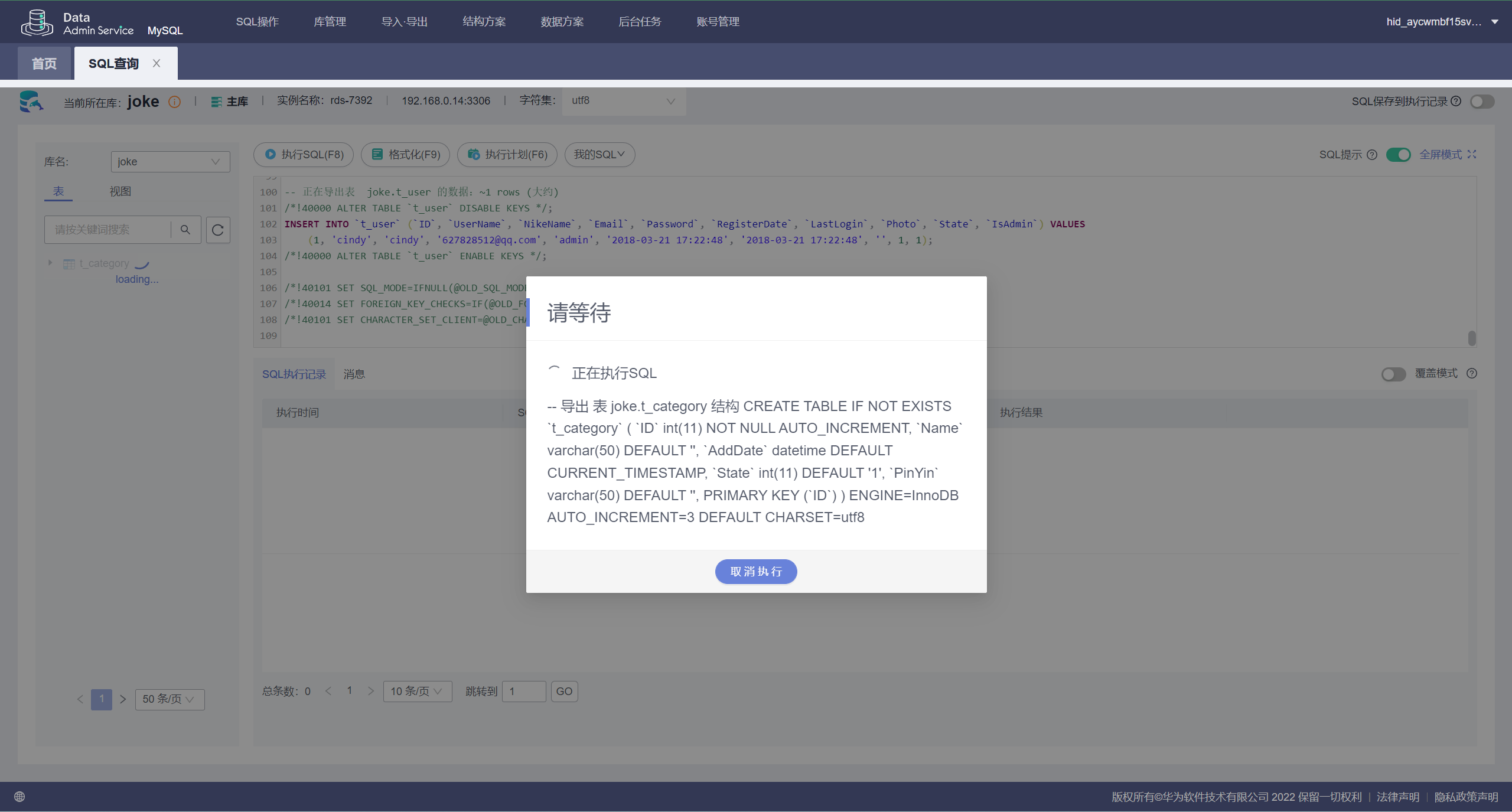1512x812 pixels.
Task: Click the Data Admin Service logo icon
Action: coord(37,22)
